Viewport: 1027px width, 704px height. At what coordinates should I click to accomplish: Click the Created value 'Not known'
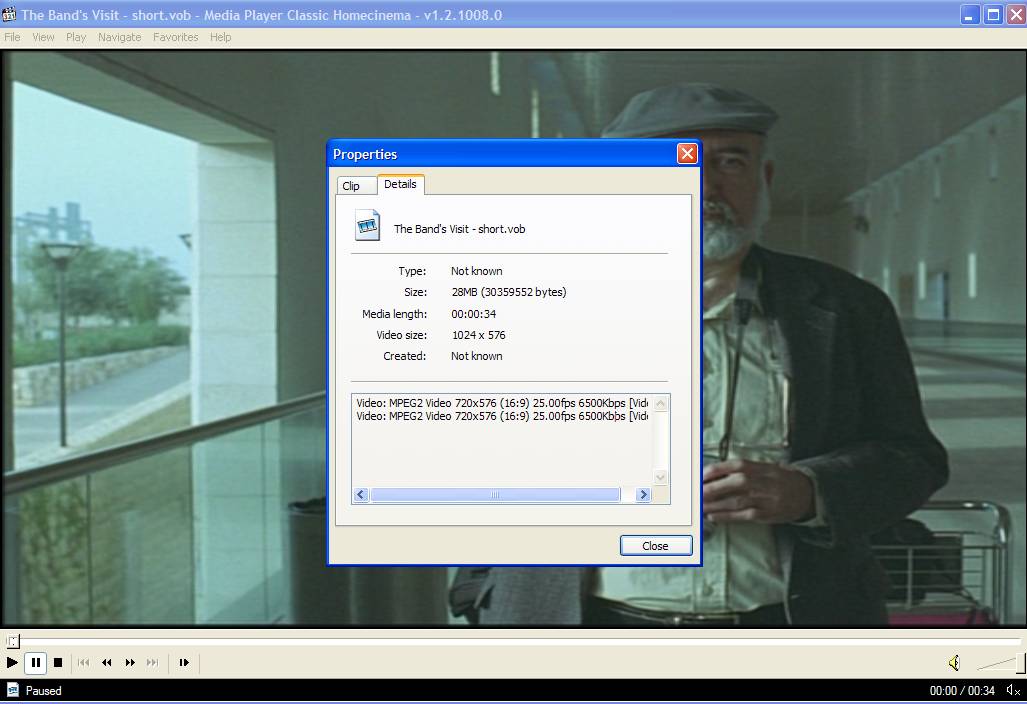pyautogui.click(x=477, y=356)
